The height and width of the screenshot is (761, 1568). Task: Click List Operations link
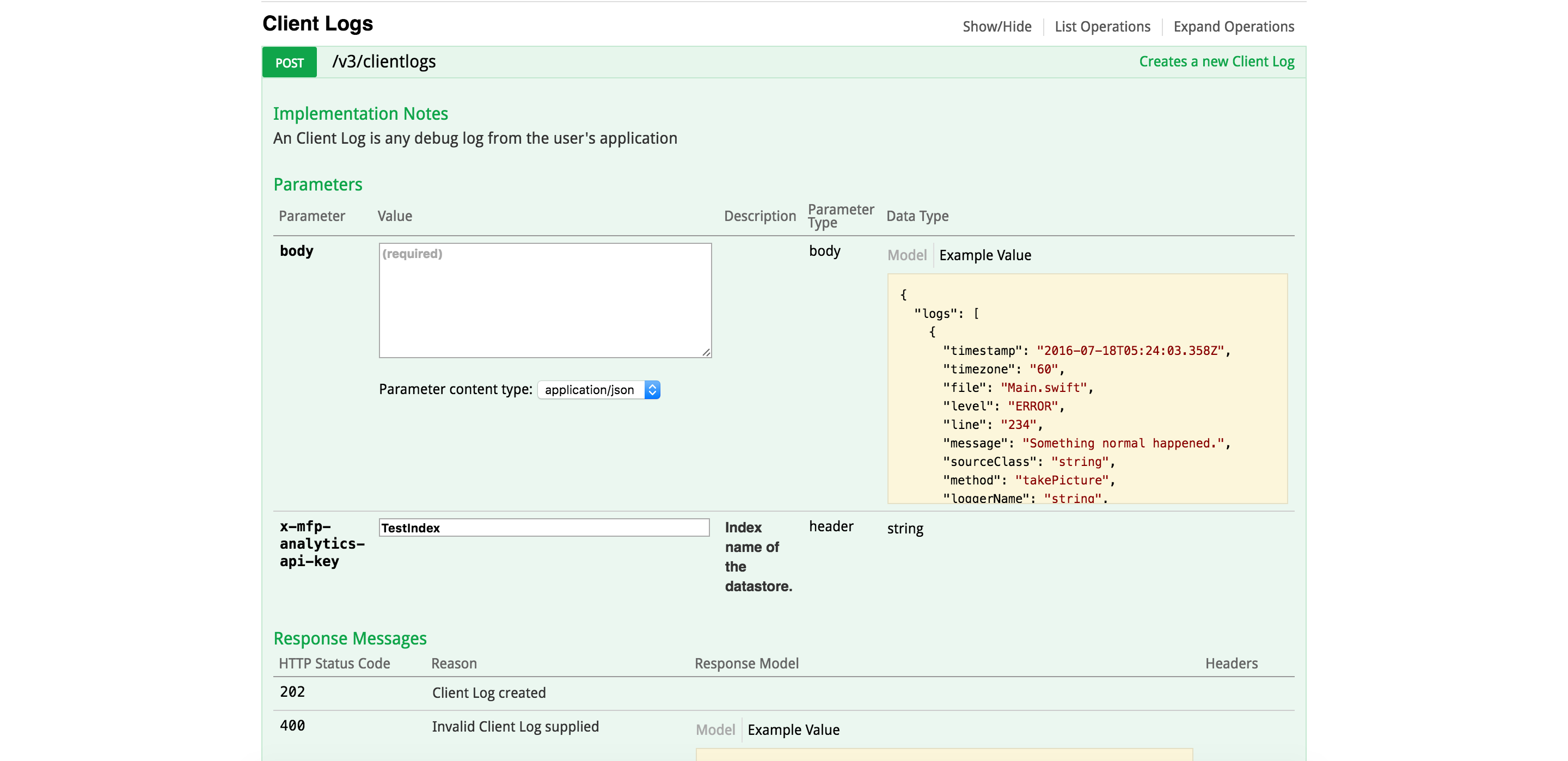[1102, 27]
